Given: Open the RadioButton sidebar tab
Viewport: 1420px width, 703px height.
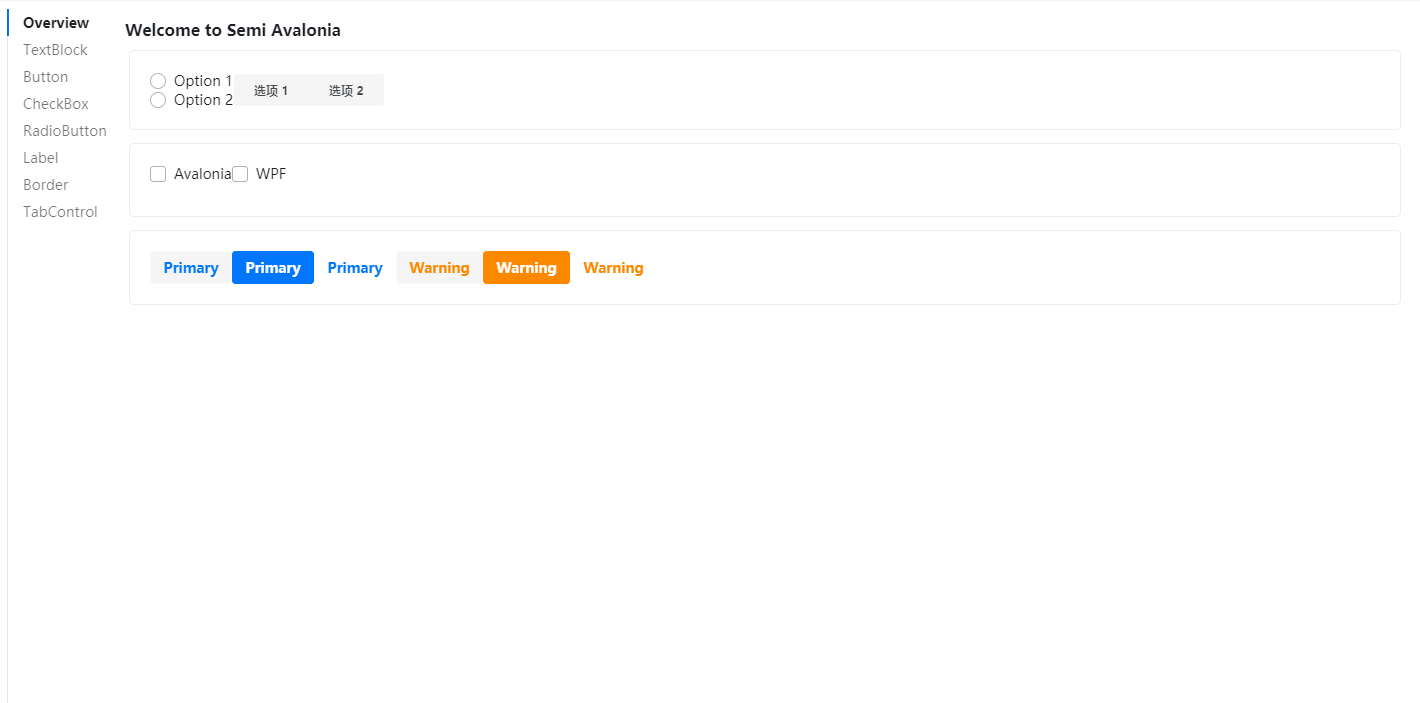Looking at the screenshot, I should coord(64,131).
